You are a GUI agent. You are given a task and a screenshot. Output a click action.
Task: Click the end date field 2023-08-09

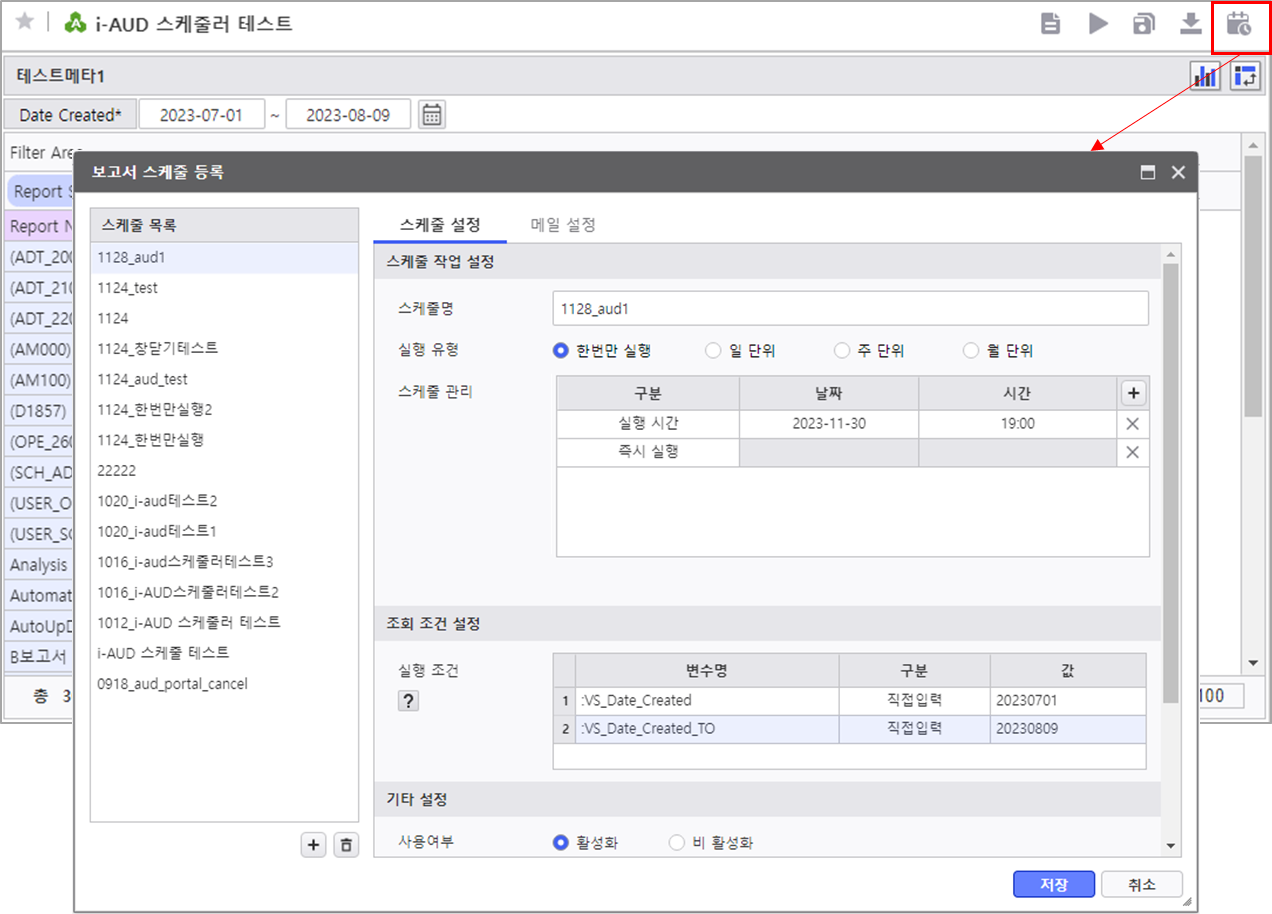pyautogui.click(x=348, y=114)
